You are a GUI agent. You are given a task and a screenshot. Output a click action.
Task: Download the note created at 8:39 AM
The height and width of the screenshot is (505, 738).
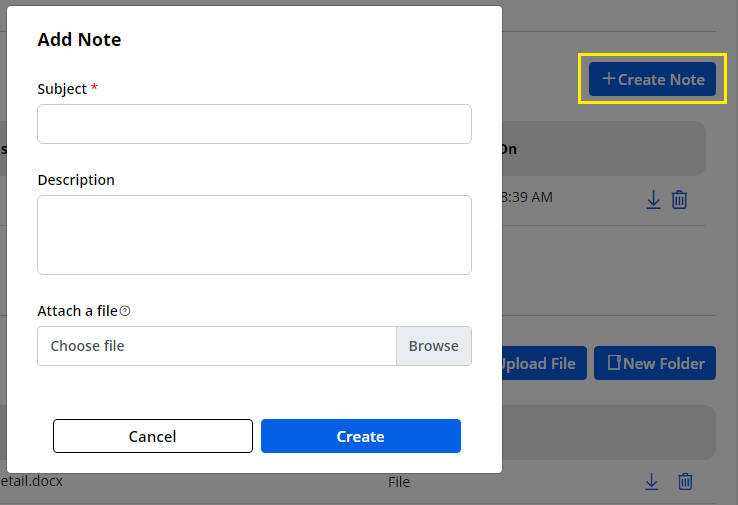653,199
